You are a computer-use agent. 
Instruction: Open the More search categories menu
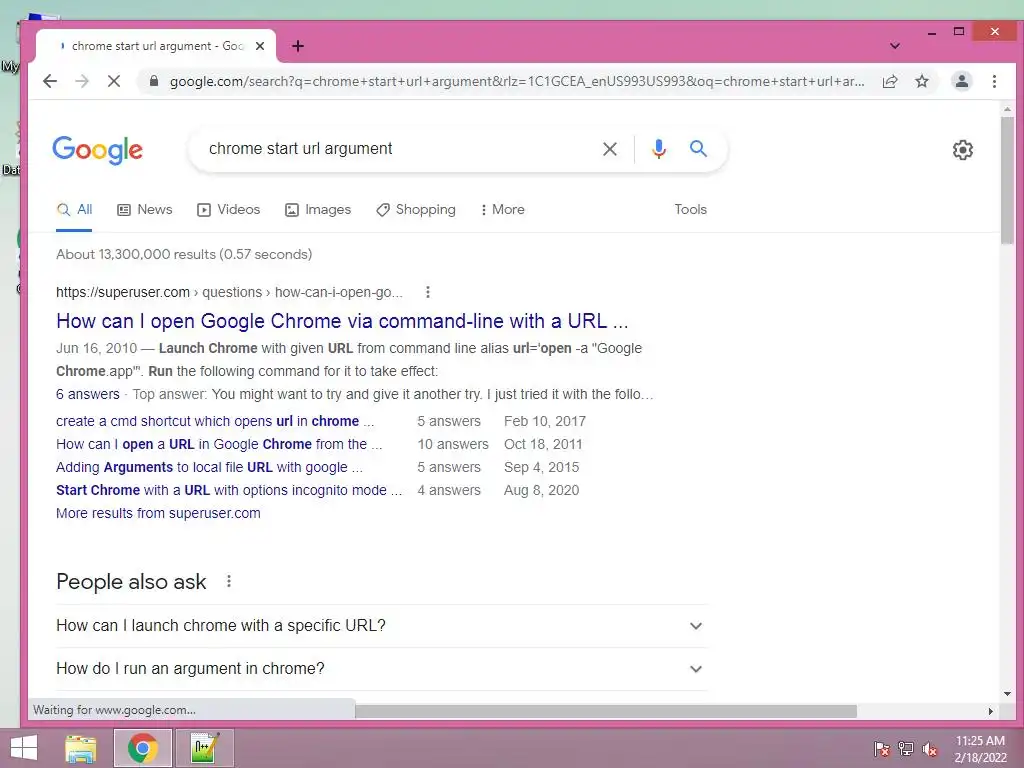502,210
